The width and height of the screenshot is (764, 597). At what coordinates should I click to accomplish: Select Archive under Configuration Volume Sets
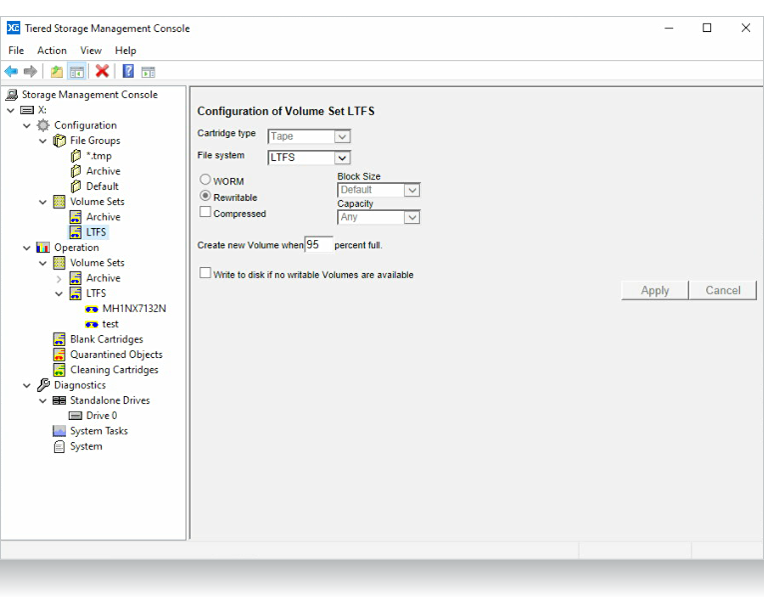click(103, 217)
